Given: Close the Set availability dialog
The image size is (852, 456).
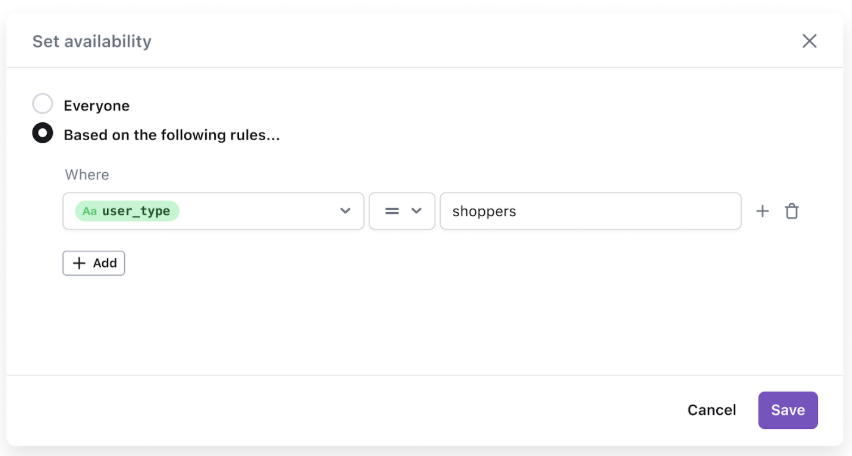Looking at the screenshot, I should [x=809, y=41].
